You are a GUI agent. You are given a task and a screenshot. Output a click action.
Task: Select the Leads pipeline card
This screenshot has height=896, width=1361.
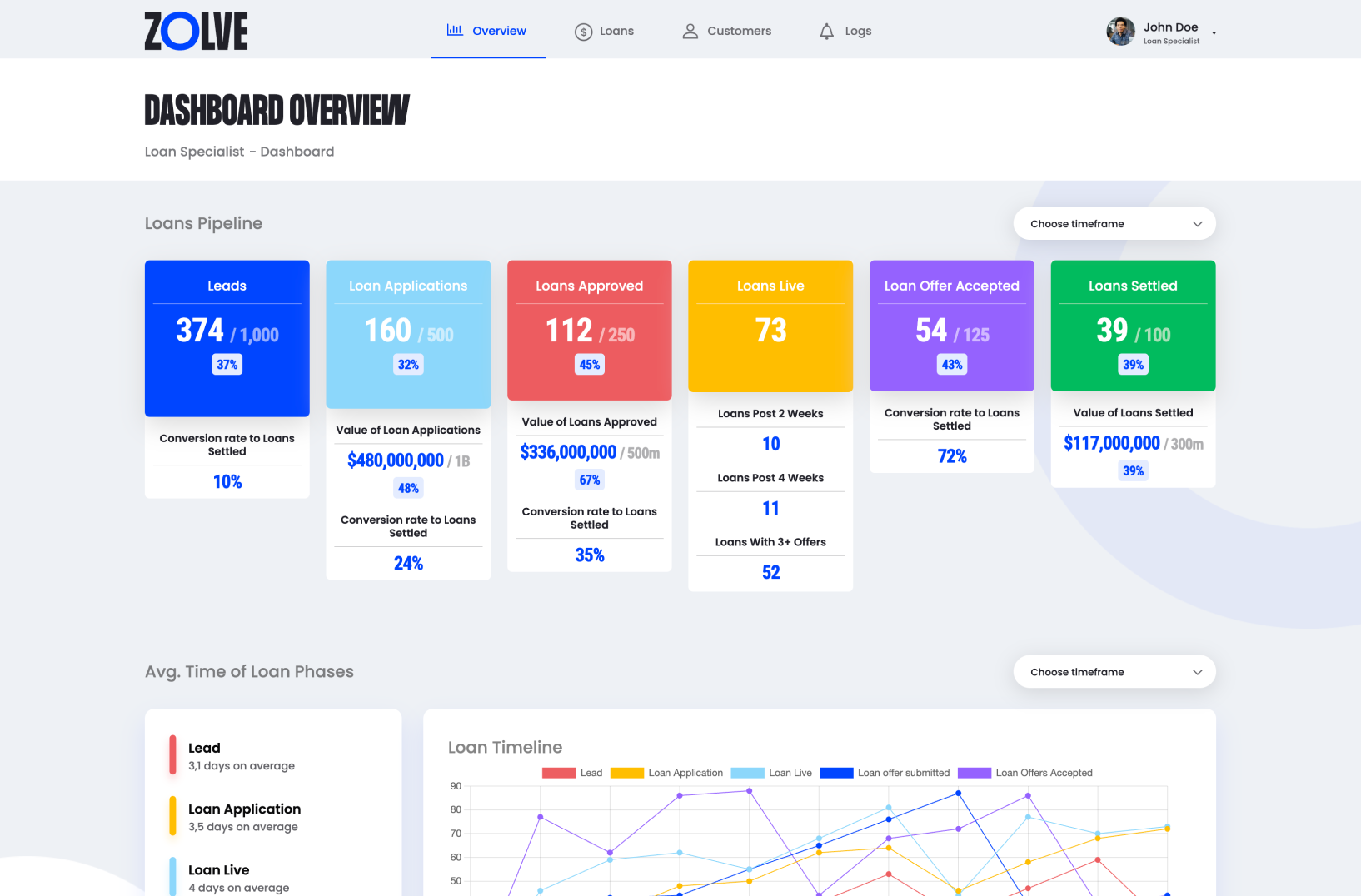(227, 338)
